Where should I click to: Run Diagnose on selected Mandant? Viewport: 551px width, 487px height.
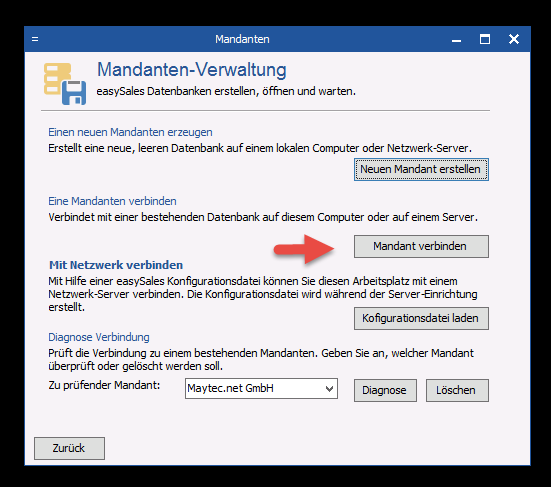point(385,390)
